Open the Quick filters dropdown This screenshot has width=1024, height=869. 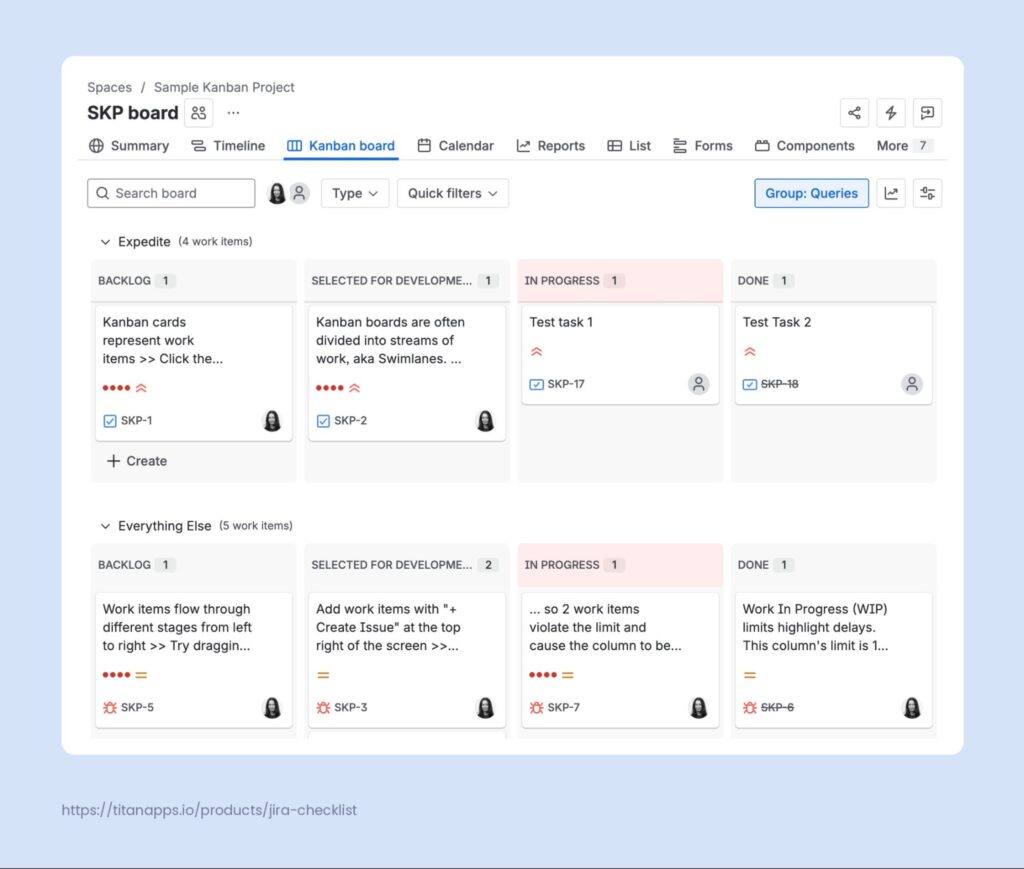[x=452, y=193]
